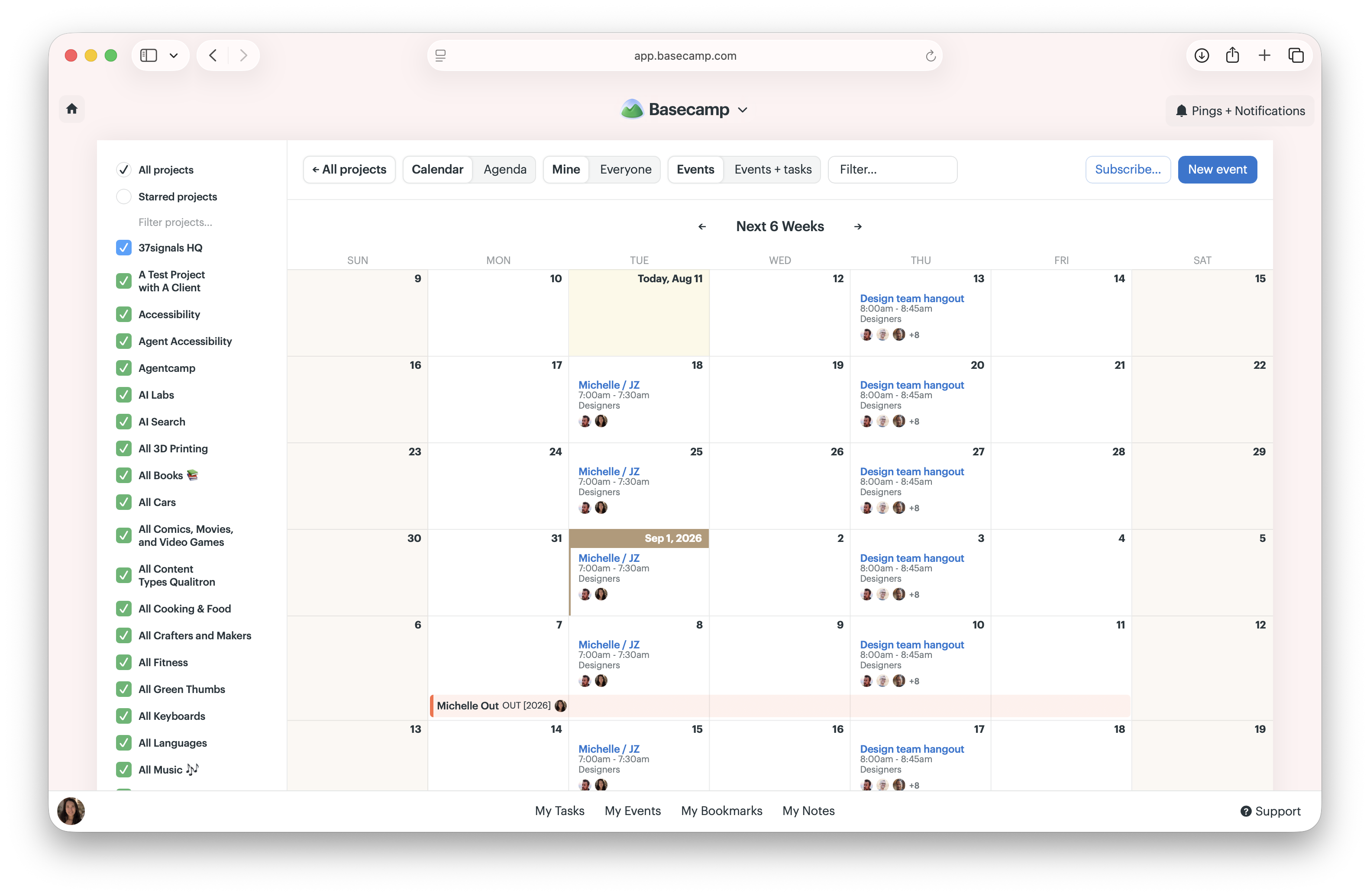Open Design team hangout on Aug 13
Screen dimensions: 1370x896
912,298
